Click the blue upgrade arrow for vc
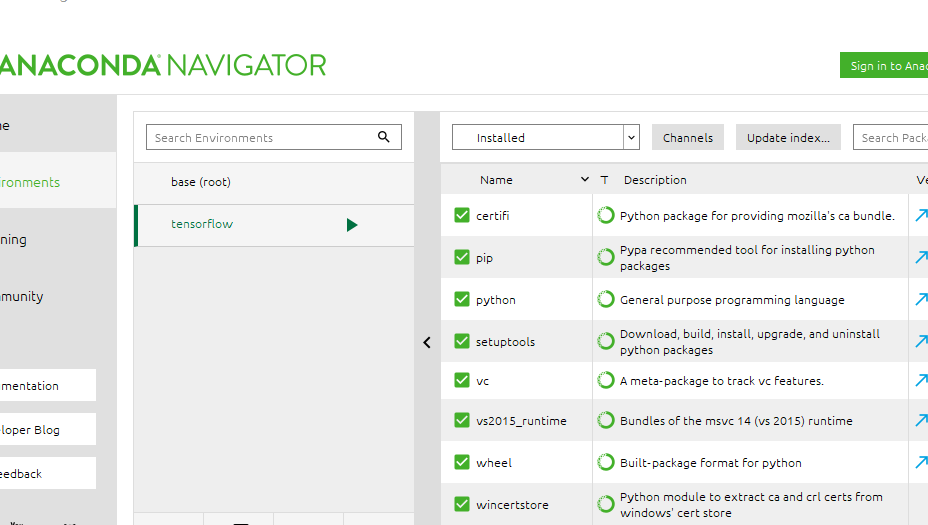The width and height of the screenshot is (928, 525). 921,381
